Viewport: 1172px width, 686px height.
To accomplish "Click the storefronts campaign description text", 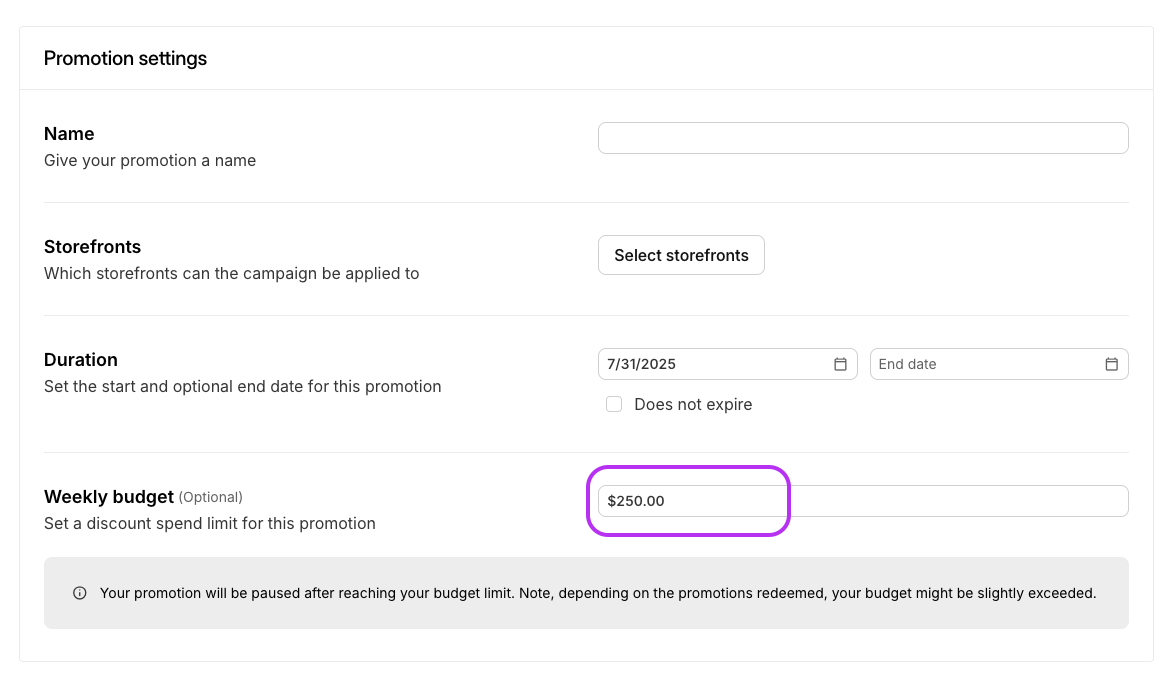I will [231, 273].
